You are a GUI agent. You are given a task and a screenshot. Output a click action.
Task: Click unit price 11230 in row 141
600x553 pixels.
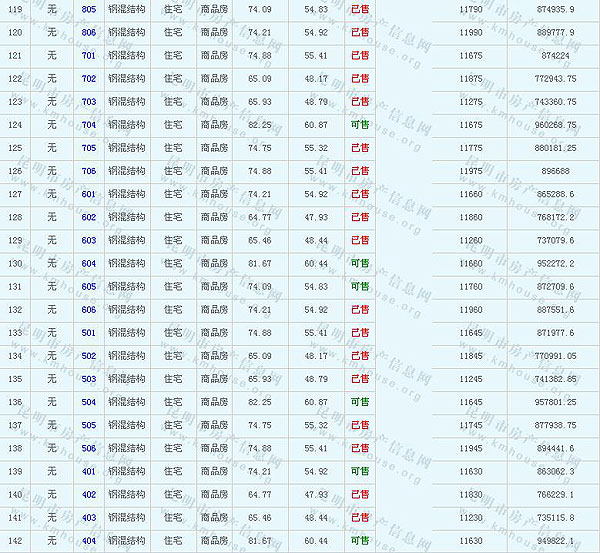pos(470,517)
